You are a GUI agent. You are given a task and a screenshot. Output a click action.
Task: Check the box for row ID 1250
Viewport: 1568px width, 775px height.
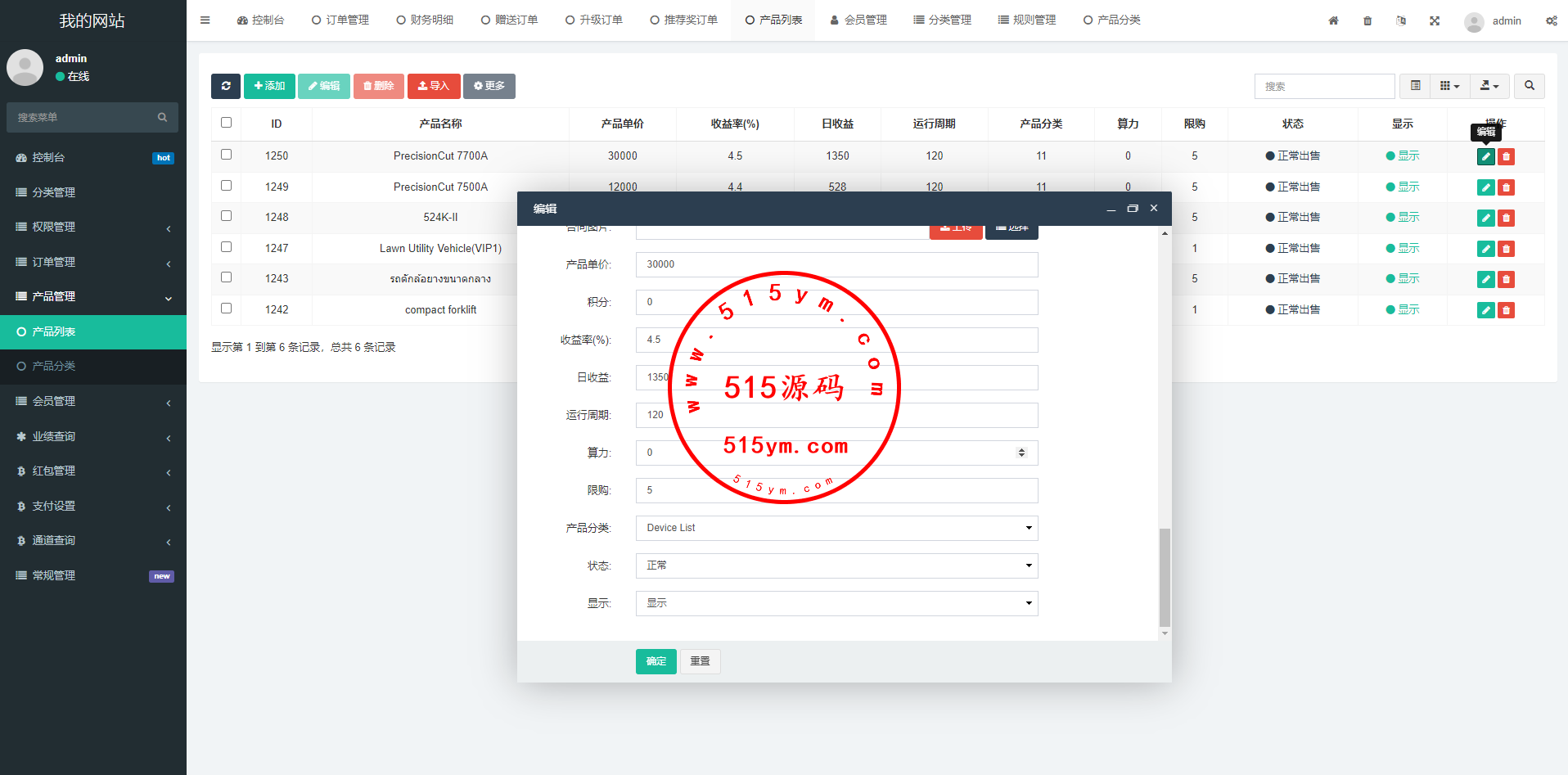(227, 155)
